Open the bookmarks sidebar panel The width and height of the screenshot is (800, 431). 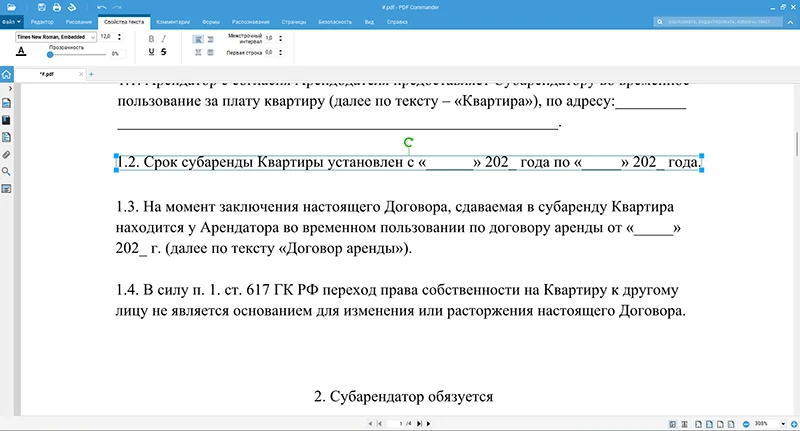(x=6, y=120)
